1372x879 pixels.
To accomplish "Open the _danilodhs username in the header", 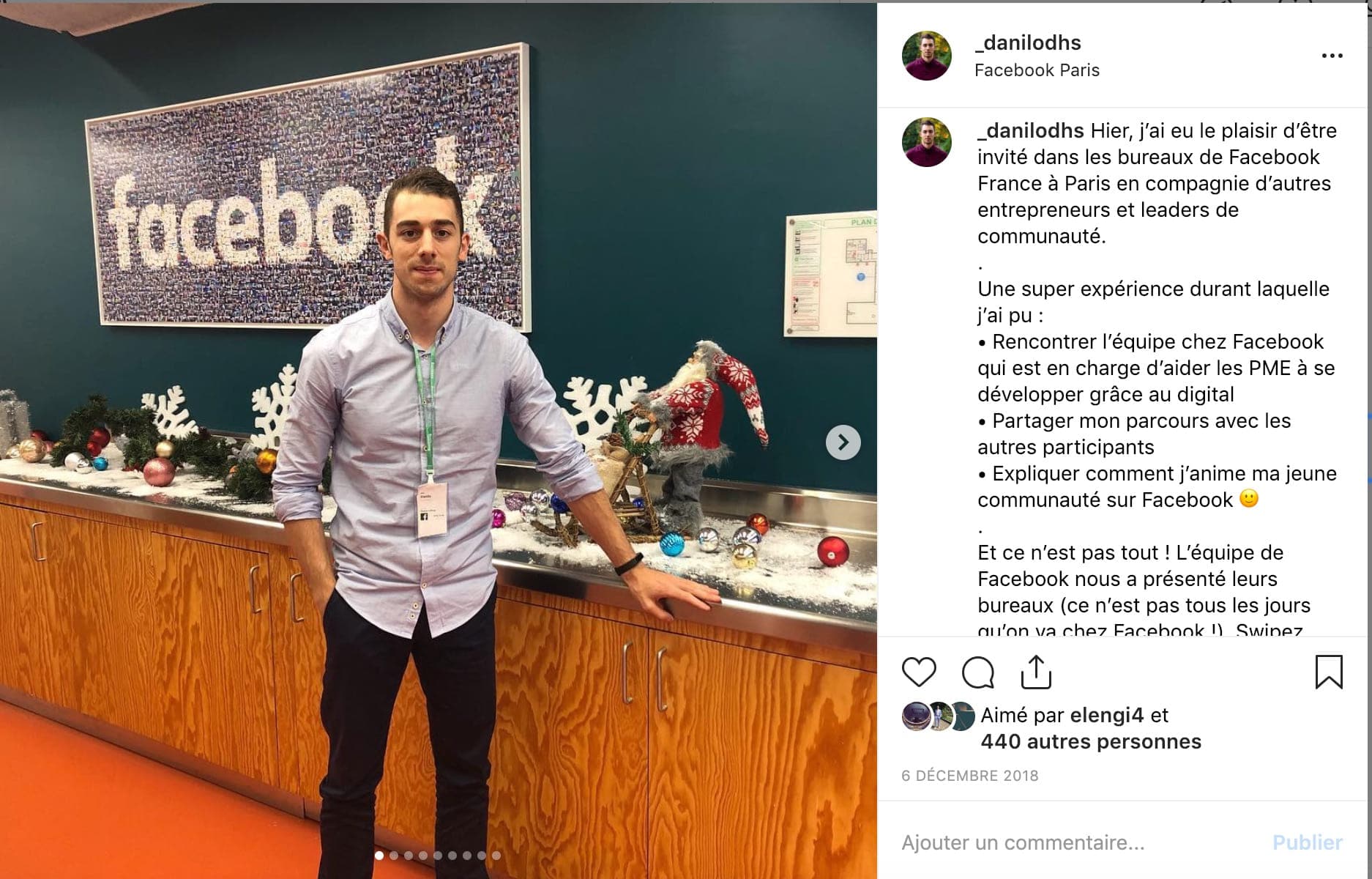I will (1028, 43).
